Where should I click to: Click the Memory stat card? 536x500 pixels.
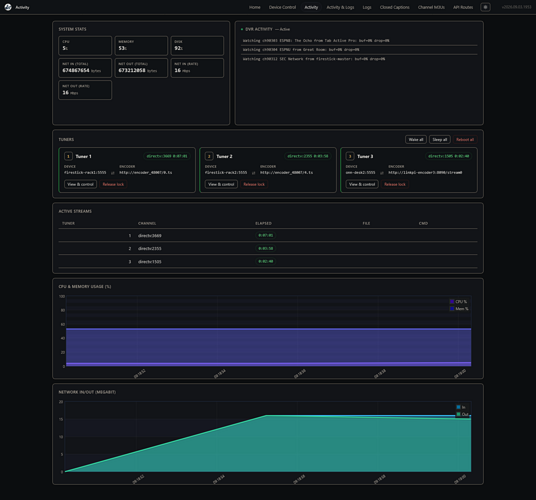pos(141,46)
